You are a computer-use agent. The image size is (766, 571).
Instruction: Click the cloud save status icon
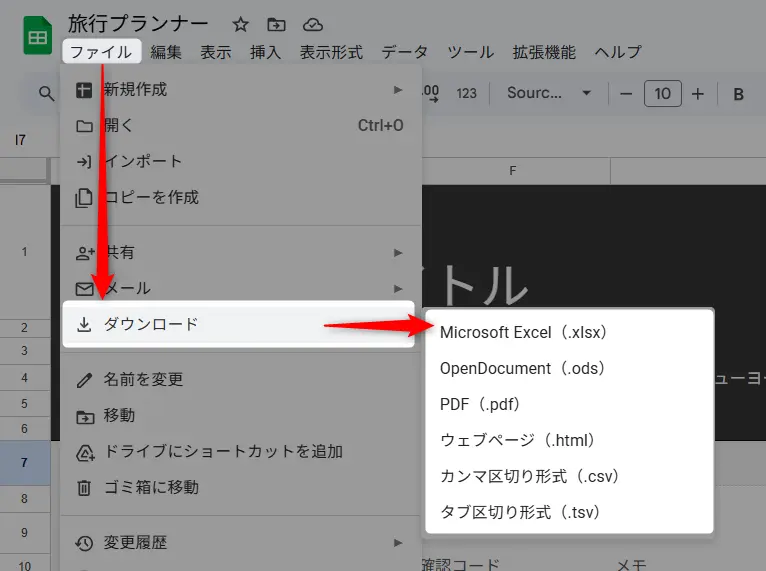313,25
